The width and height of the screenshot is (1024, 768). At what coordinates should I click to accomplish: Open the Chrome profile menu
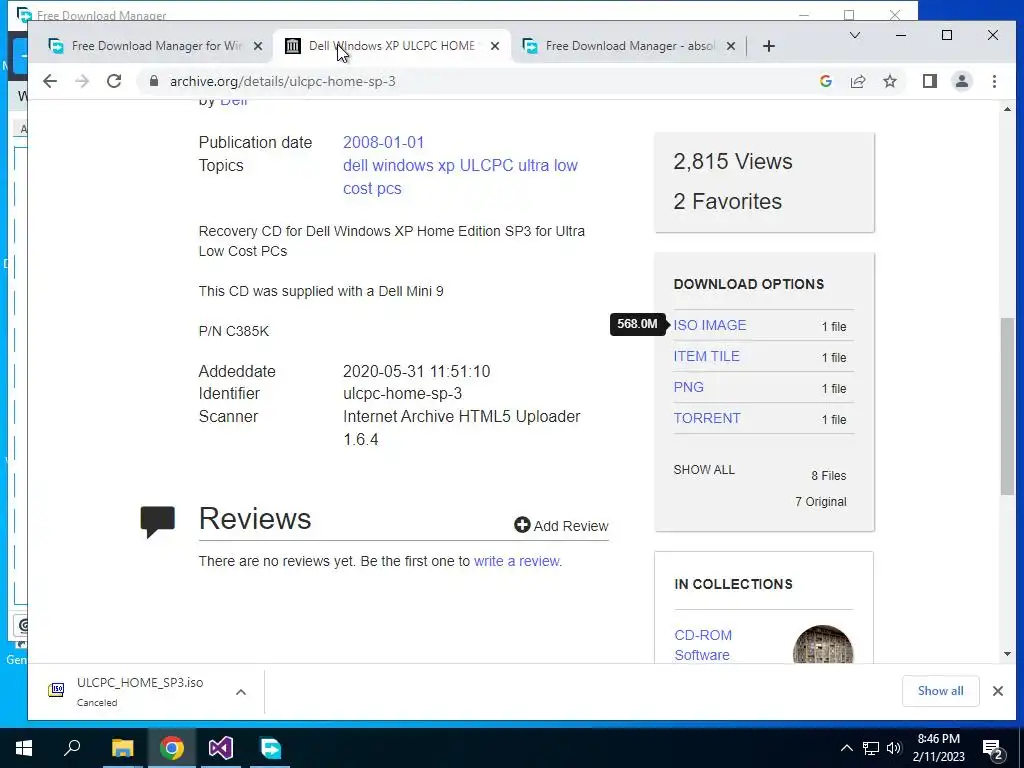coord(961,81)
